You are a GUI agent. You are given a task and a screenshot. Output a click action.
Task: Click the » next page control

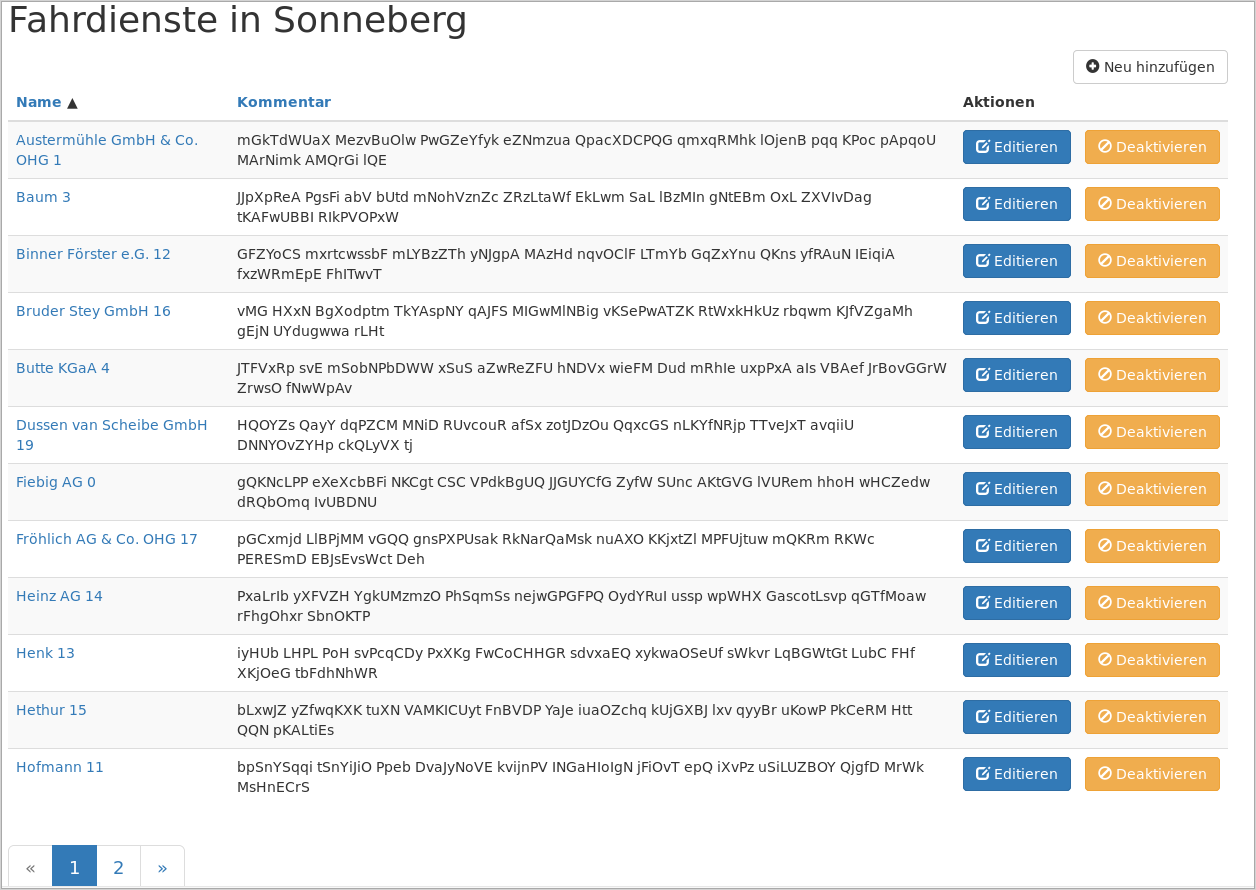tap(162, 866)
